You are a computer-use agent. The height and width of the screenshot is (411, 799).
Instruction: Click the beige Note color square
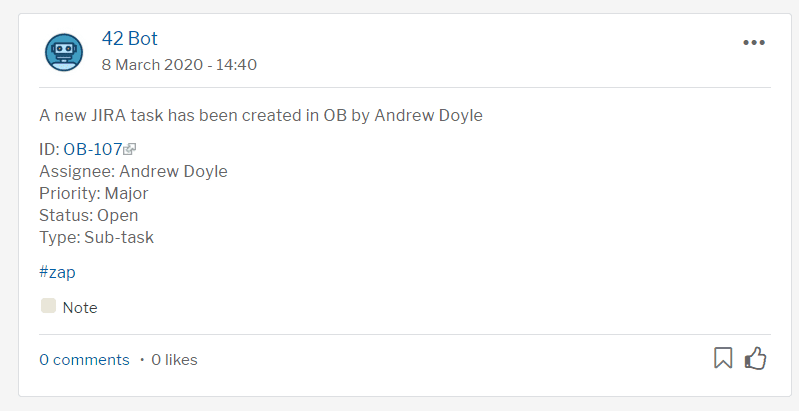click(x=48, y=306)
